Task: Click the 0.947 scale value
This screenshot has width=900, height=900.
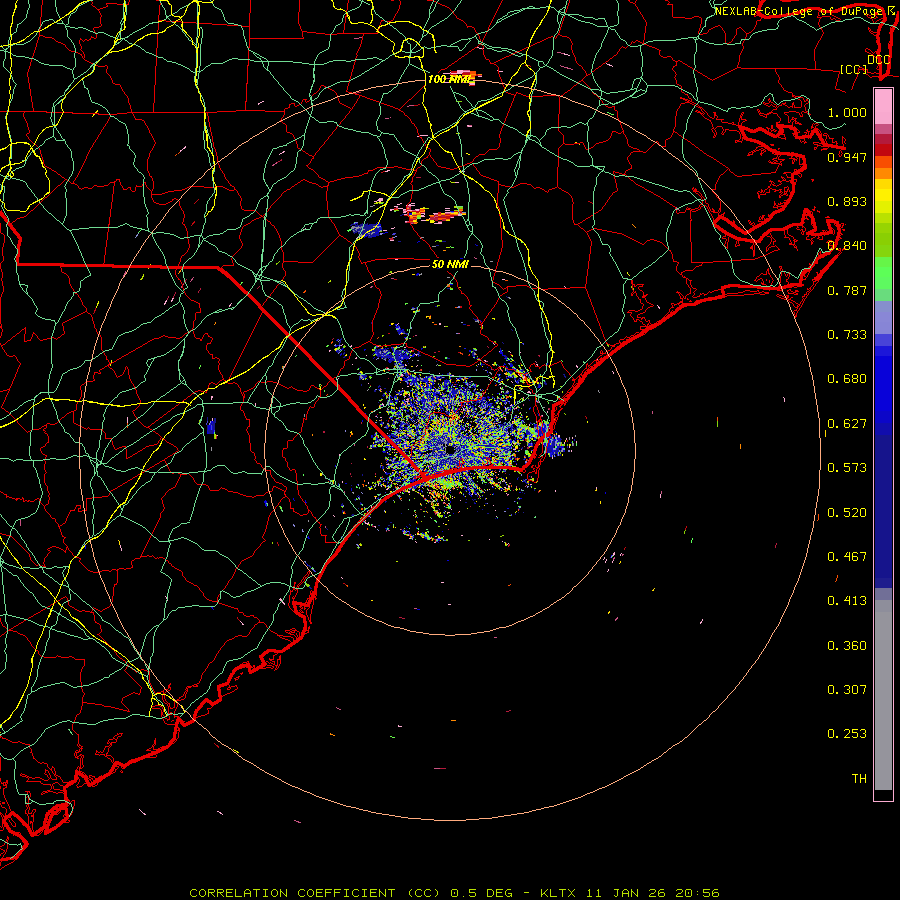Action: click(847, 157)
